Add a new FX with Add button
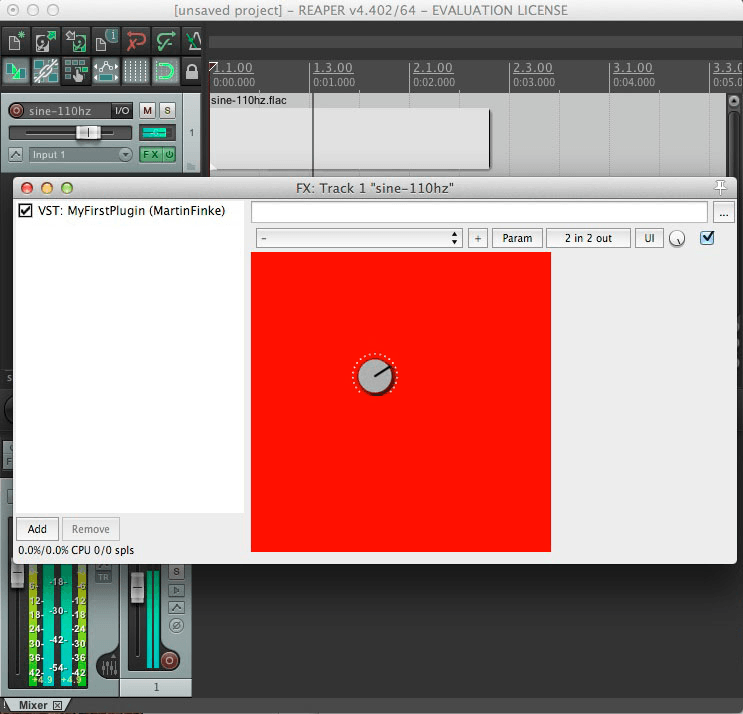743x714 pixels. pos(37,529)
